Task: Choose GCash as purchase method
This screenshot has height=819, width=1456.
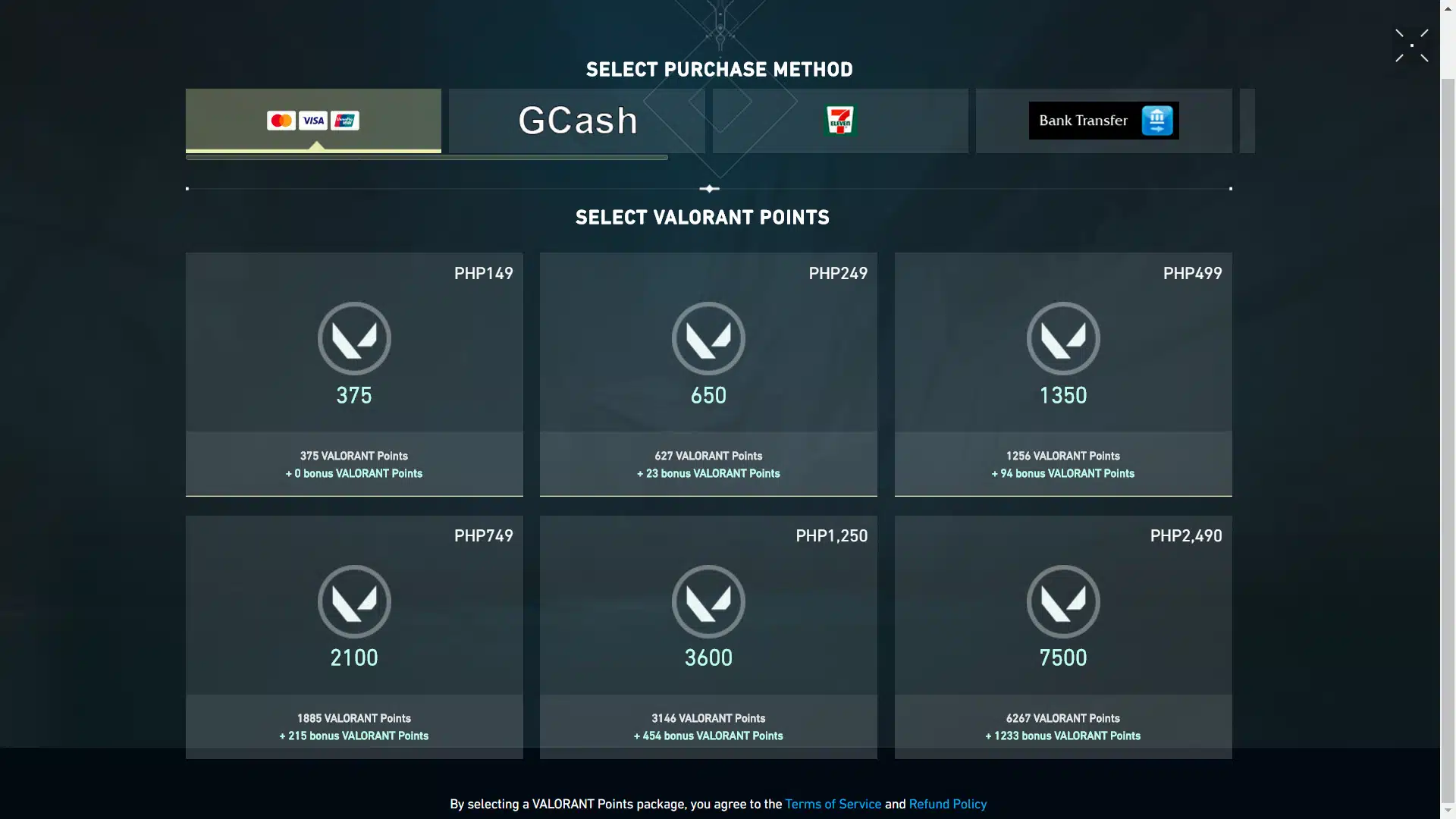Action: [x=577, y=121]
